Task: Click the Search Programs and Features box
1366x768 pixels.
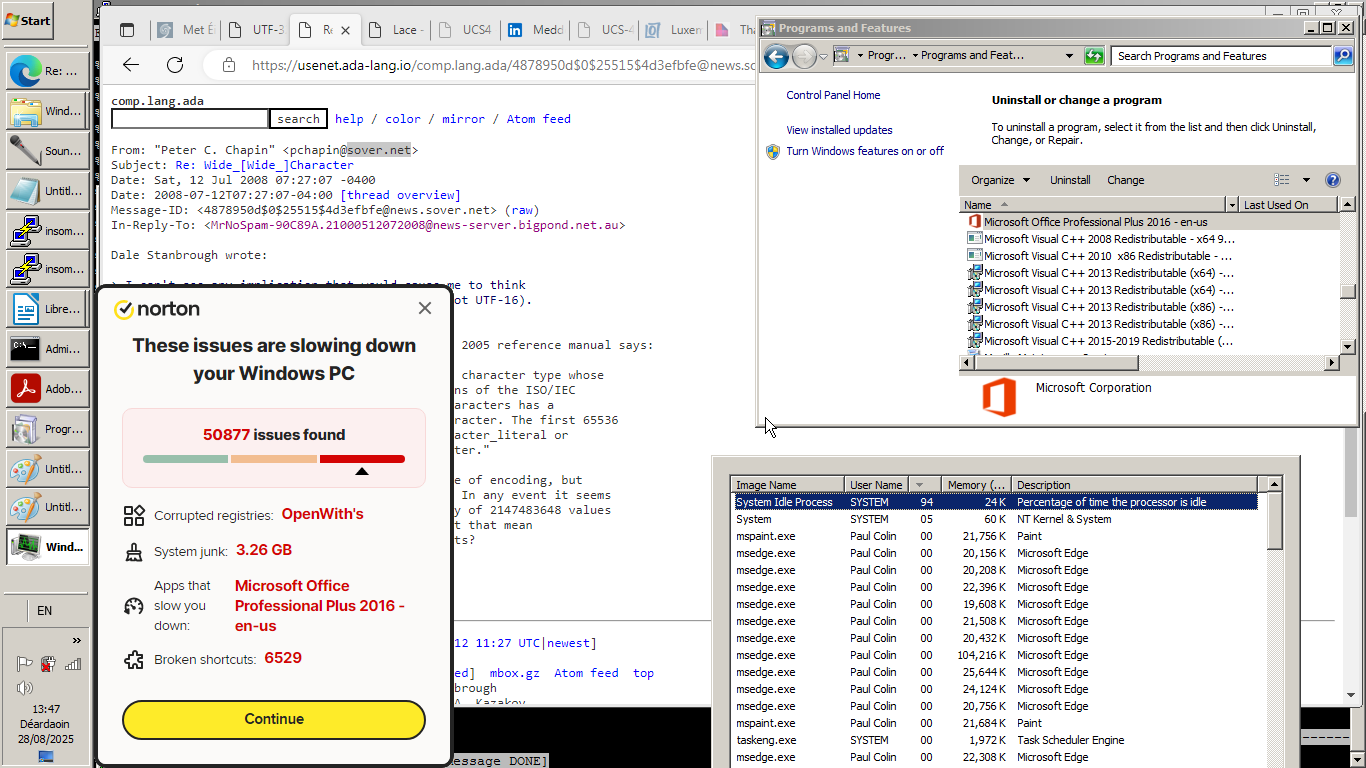Action: tap(1222, 56)
